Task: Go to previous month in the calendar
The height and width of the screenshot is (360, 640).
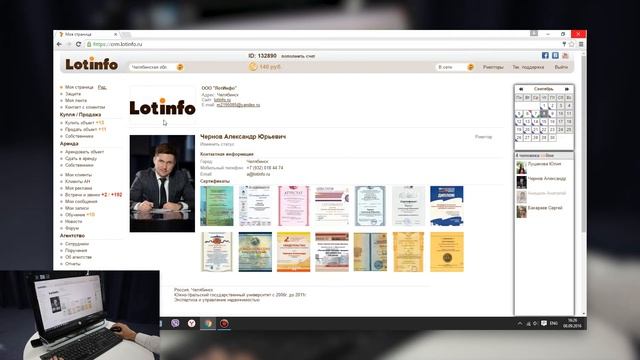Action: pos(520,89)
